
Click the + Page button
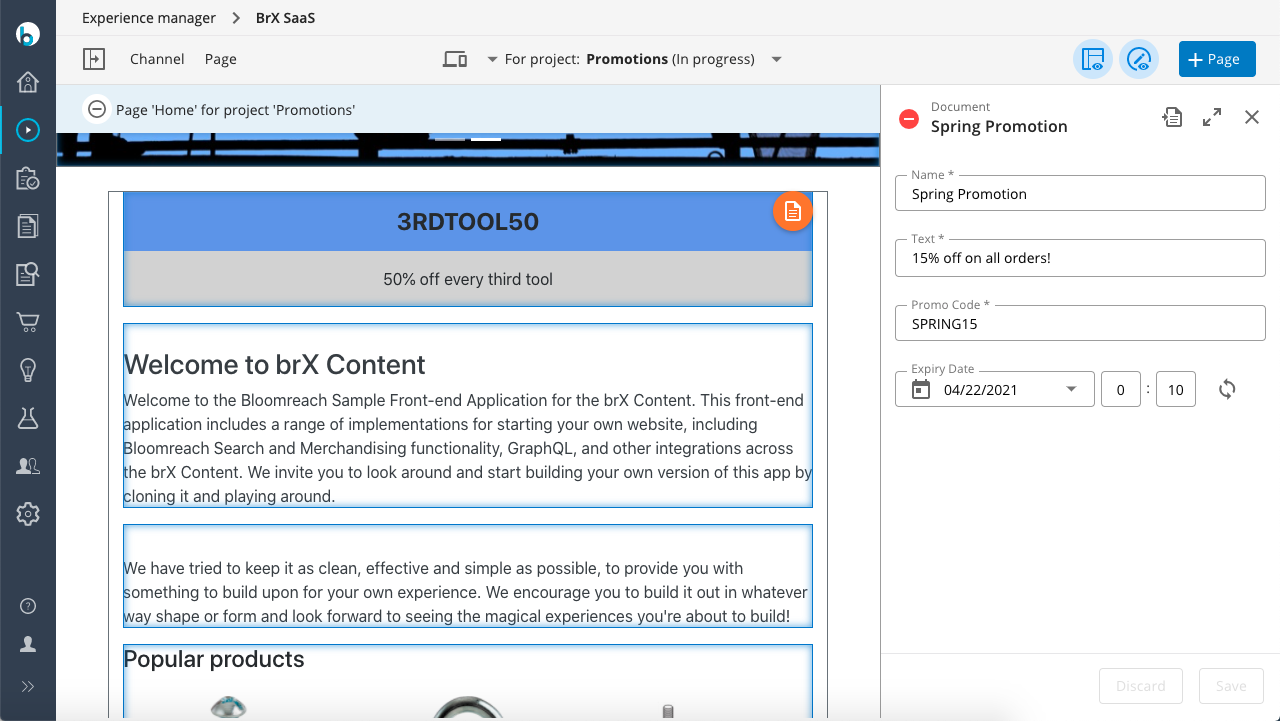(1217, 59)
